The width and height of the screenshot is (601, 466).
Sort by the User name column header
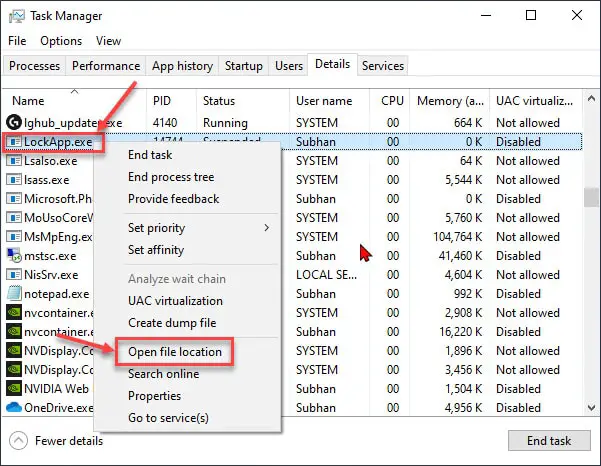coord(329,101)
